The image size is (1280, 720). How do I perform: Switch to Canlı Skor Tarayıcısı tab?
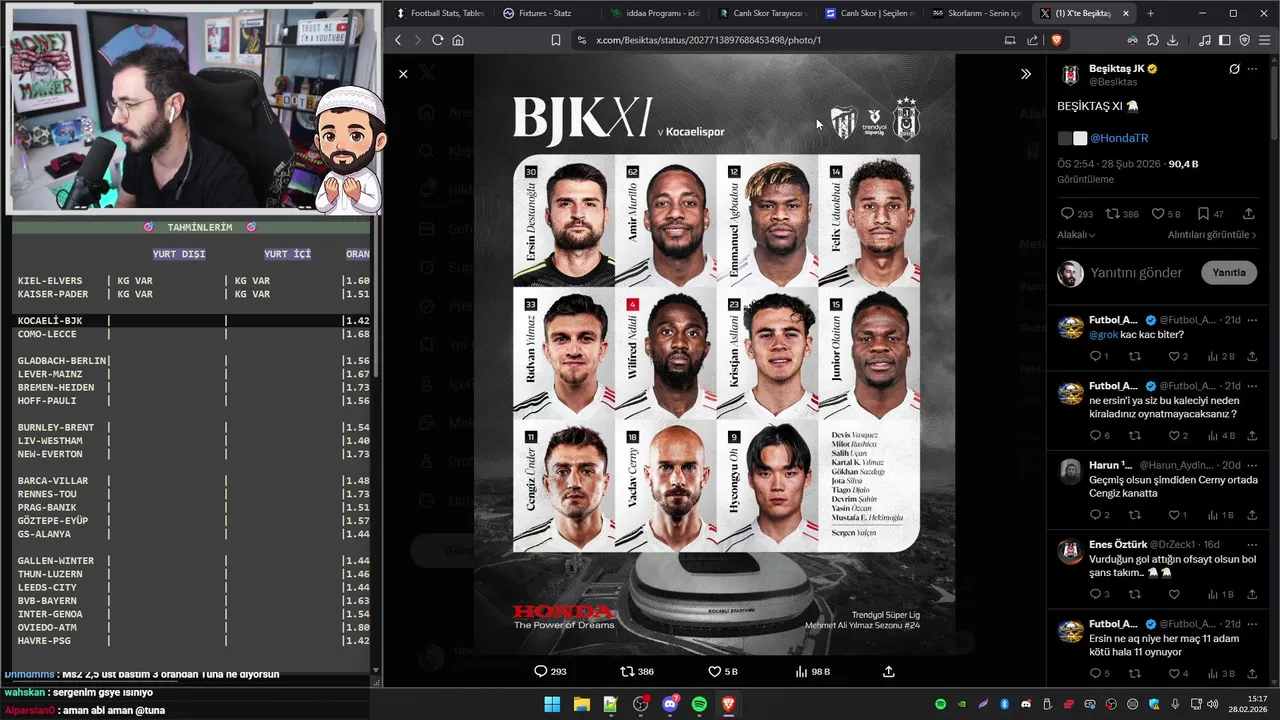coord(762,13)
